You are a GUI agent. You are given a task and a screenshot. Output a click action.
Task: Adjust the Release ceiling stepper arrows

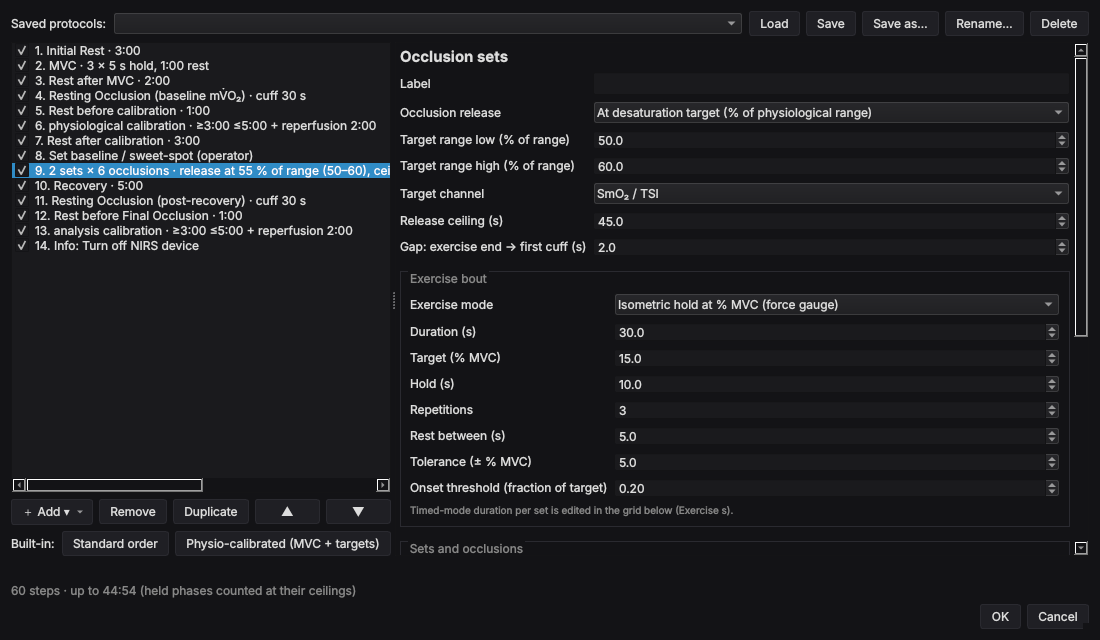(1061, 221)
